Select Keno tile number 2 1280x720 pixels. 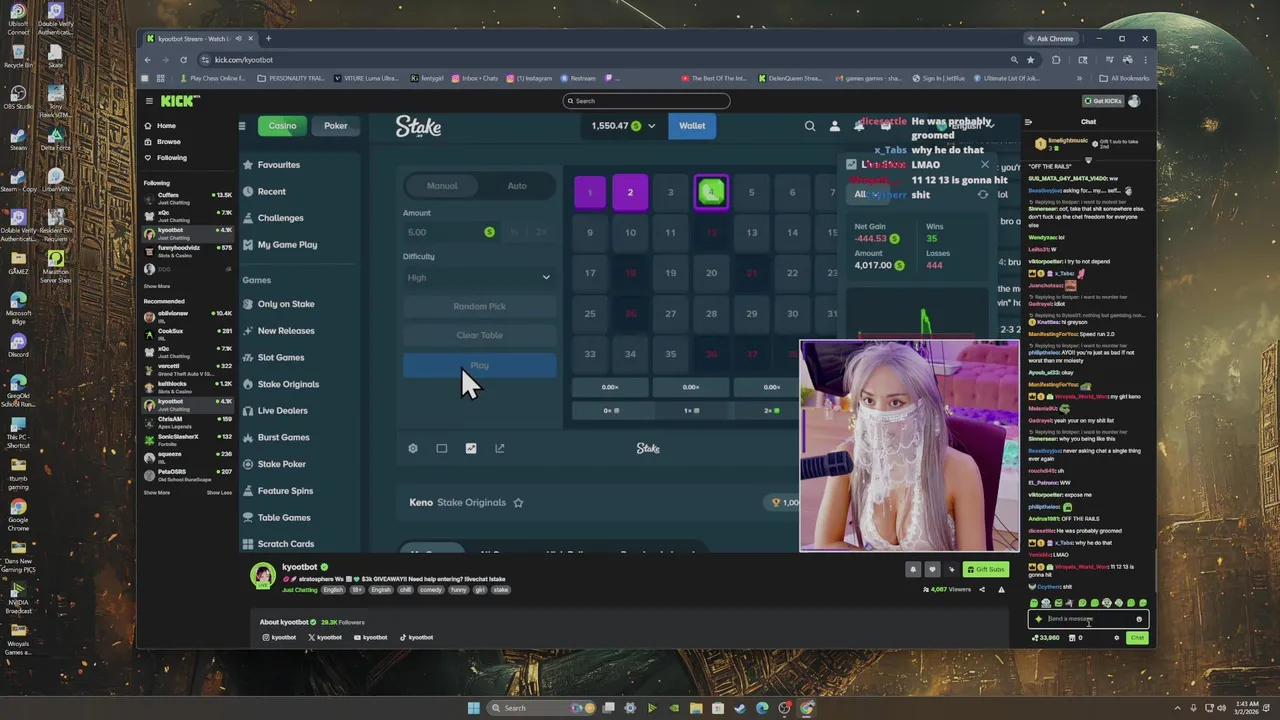pyautogui.click(x=630, y=193)
